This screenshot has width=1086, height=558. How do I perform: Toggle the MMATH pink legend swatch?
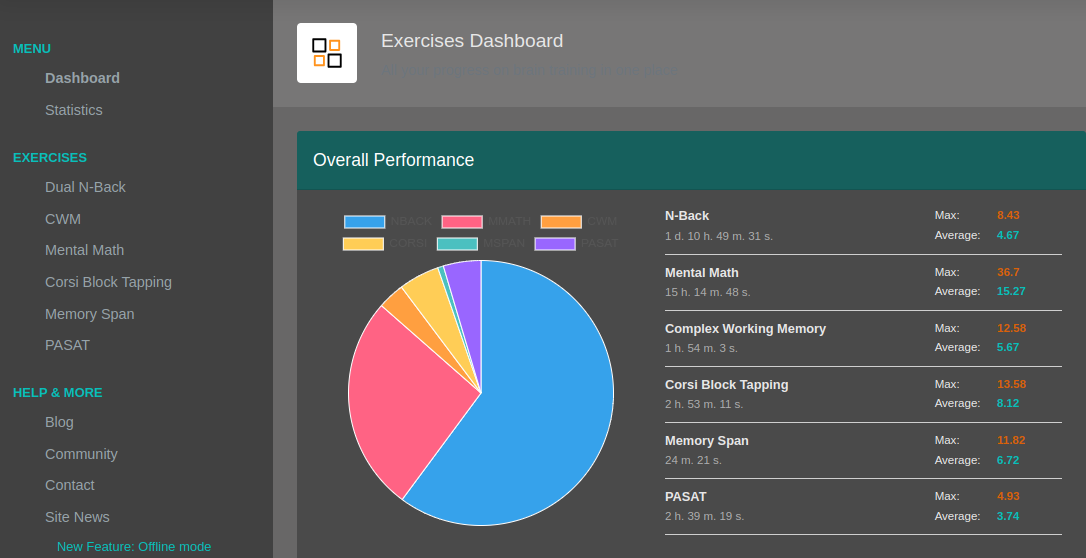click(462, 222)
